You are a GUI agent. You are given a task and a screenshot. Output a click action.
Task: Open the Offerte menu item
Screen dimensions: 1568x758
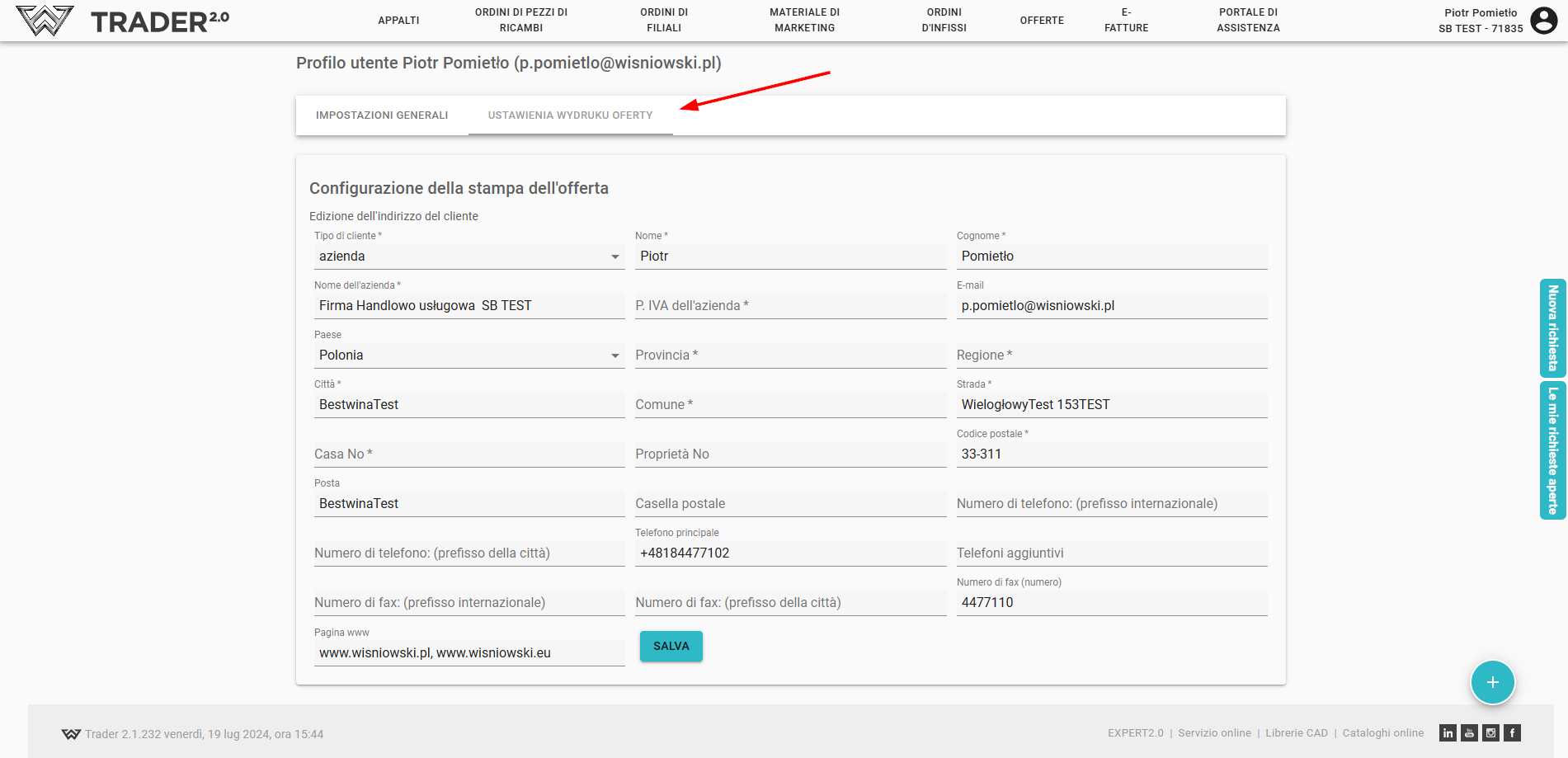point(1041,21)
